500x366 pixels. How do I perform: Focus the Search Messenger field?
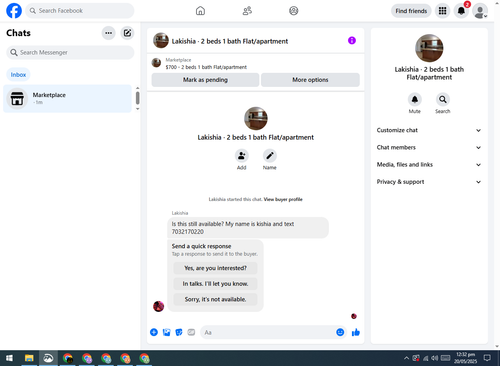70,52
